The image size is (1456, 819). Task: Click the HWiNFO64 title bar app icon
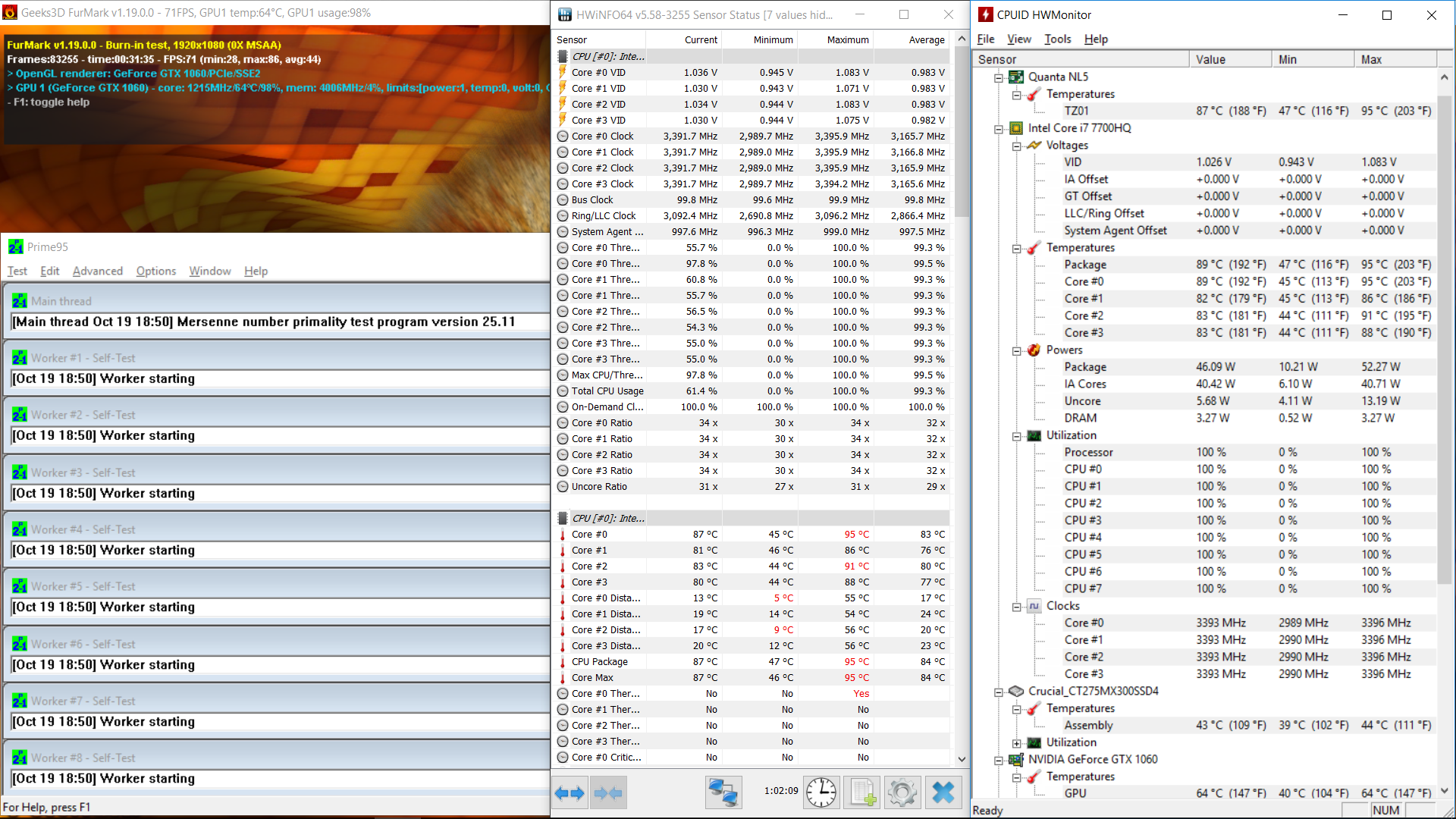(x=565, y=14)
